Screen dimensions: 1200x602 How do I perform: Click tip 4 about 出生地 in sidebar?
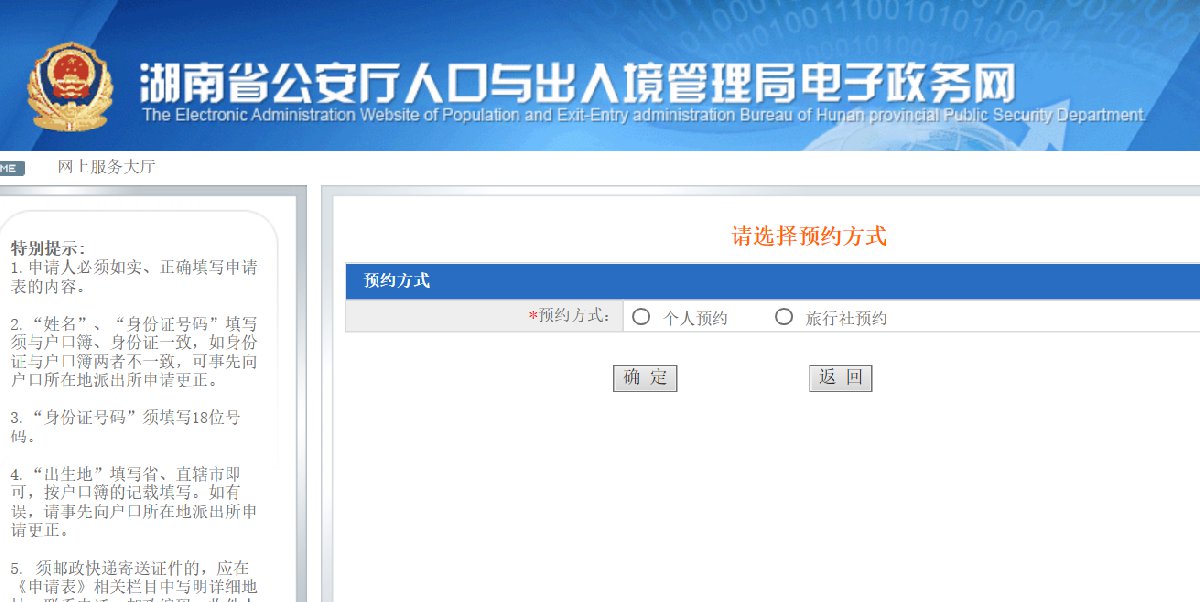click(134, 501)
